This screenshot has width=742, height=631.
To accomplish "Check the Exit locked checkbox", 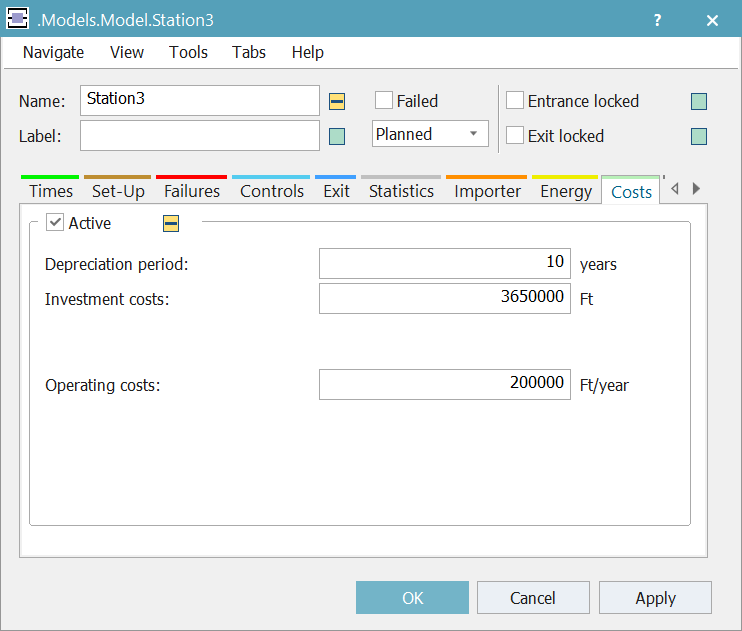I will (515, 135).
